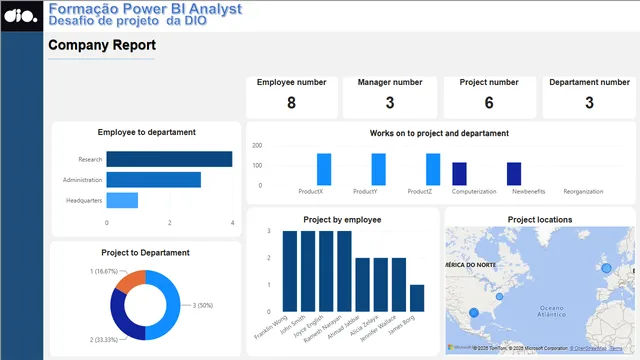Click the 'Project locations' map title

(540, 220)
